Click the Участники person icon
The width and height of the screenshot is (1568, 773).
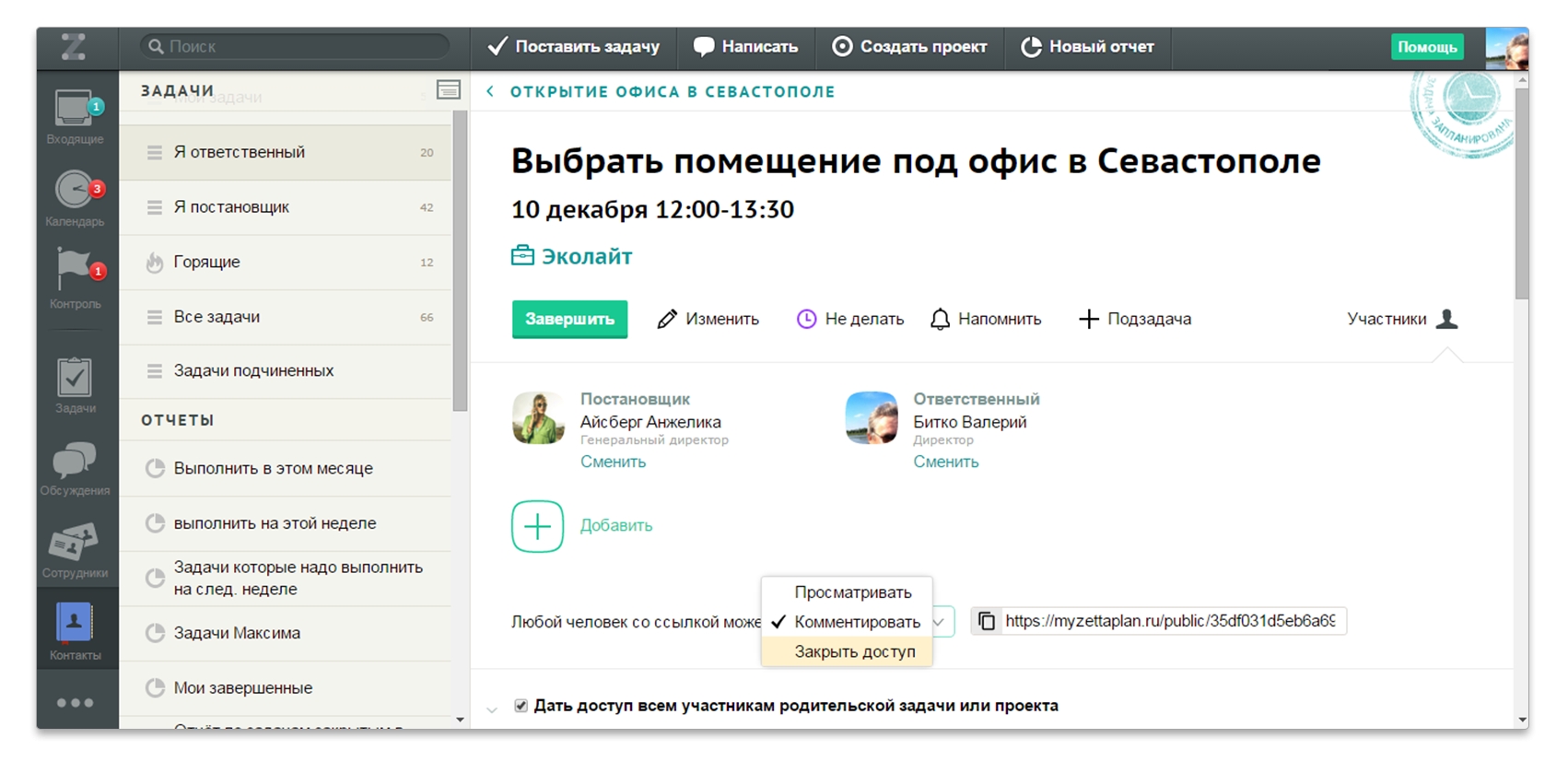(x=1447, y=319)
